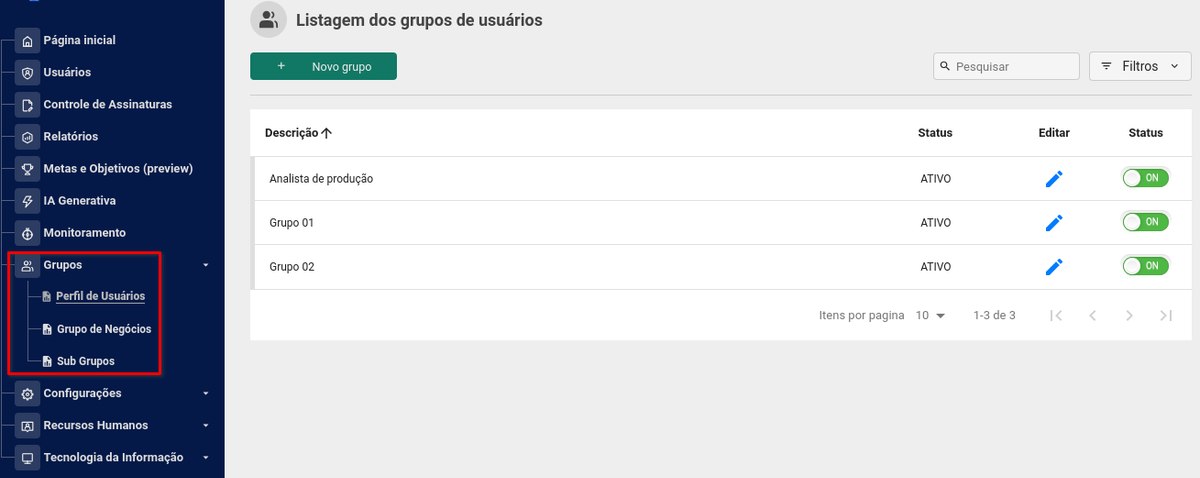The width and height of the screenshot is (1200, 478).
Task: Click the IA Generativa lightning icon
Action: 28,201
